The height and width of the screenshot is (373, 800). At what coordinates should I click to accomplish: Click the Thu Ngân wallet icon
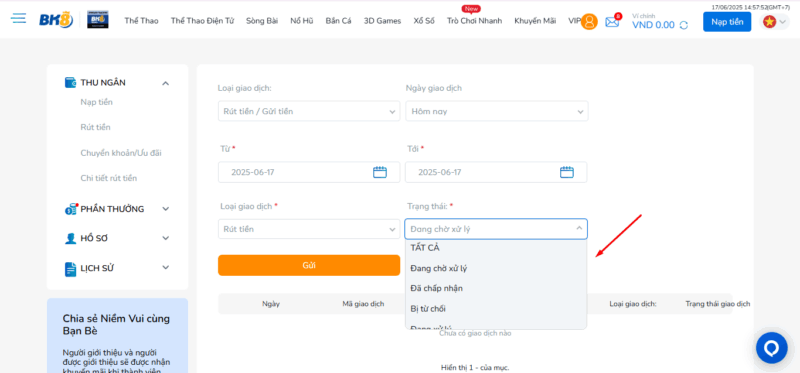(x=70, y=83)
